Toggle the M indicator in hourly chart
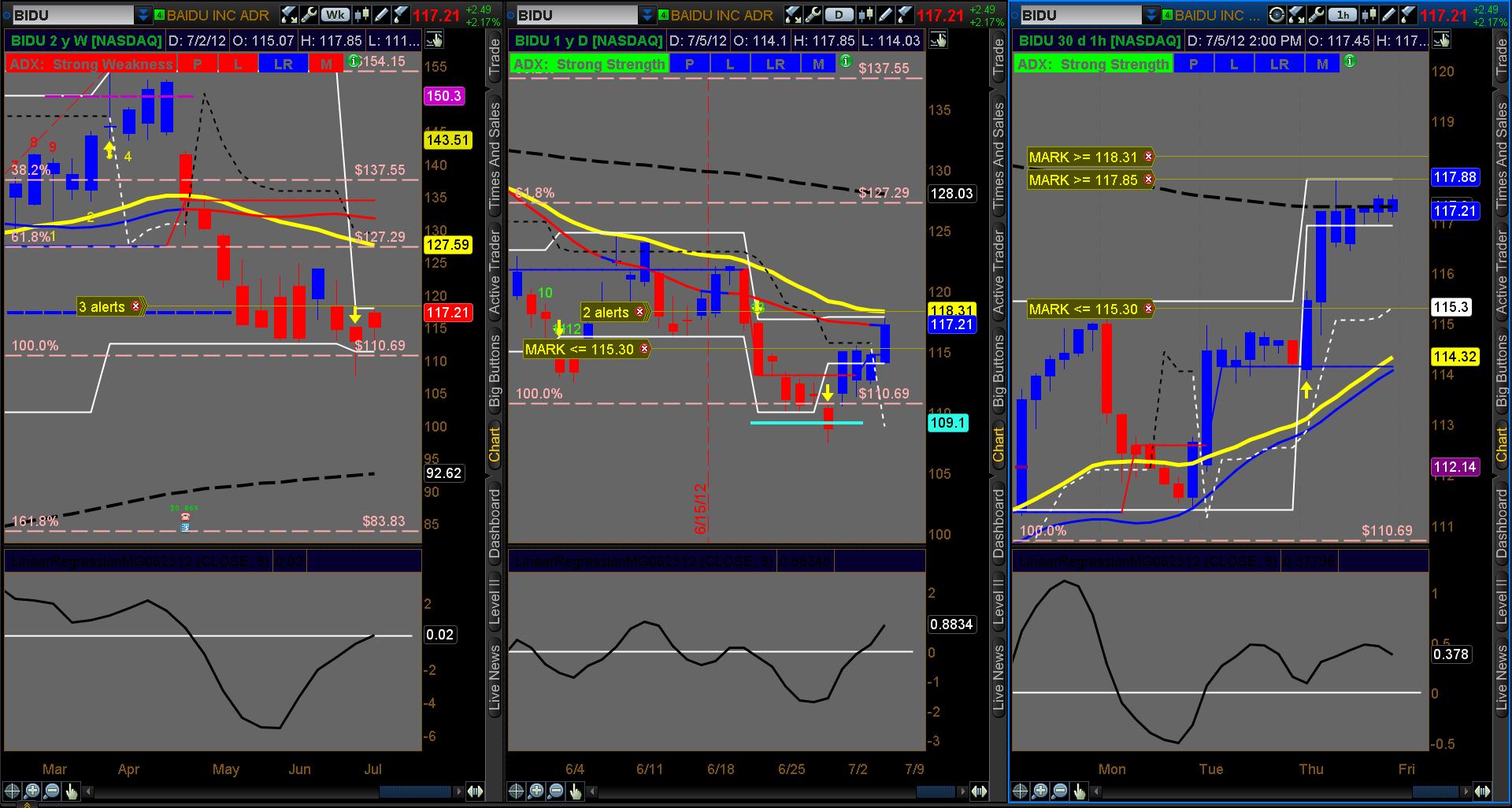Image resolution: width=1512 pixels, height=808 pixels. pyautogui.click(x=1322, y=65)
